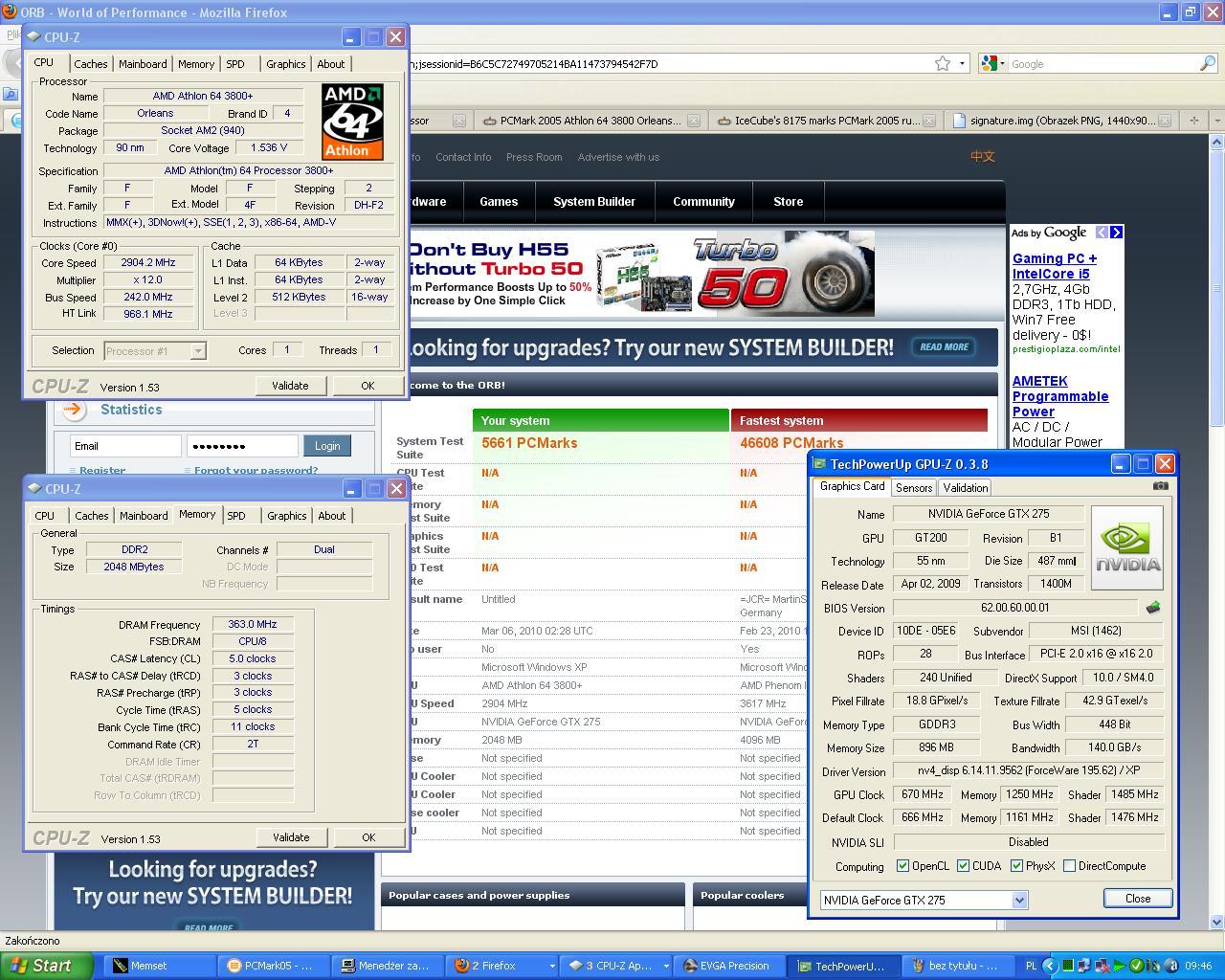Click Validate in top CPU-Z window
The height and width of the screenshot is (980, 1225).
click(290, 386)
